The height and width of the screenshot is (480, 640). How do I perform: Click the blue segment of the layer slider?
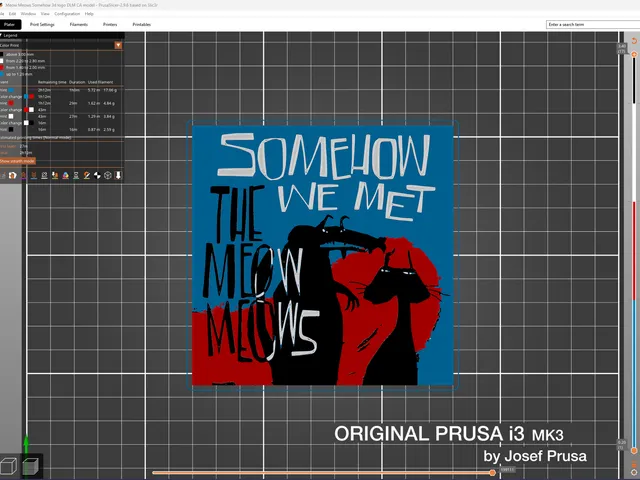pos(634,376)
